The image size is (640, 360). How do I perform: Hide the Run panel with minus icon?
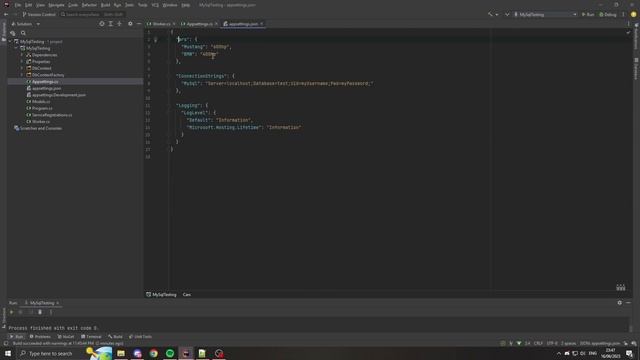[x=629, y=303]
